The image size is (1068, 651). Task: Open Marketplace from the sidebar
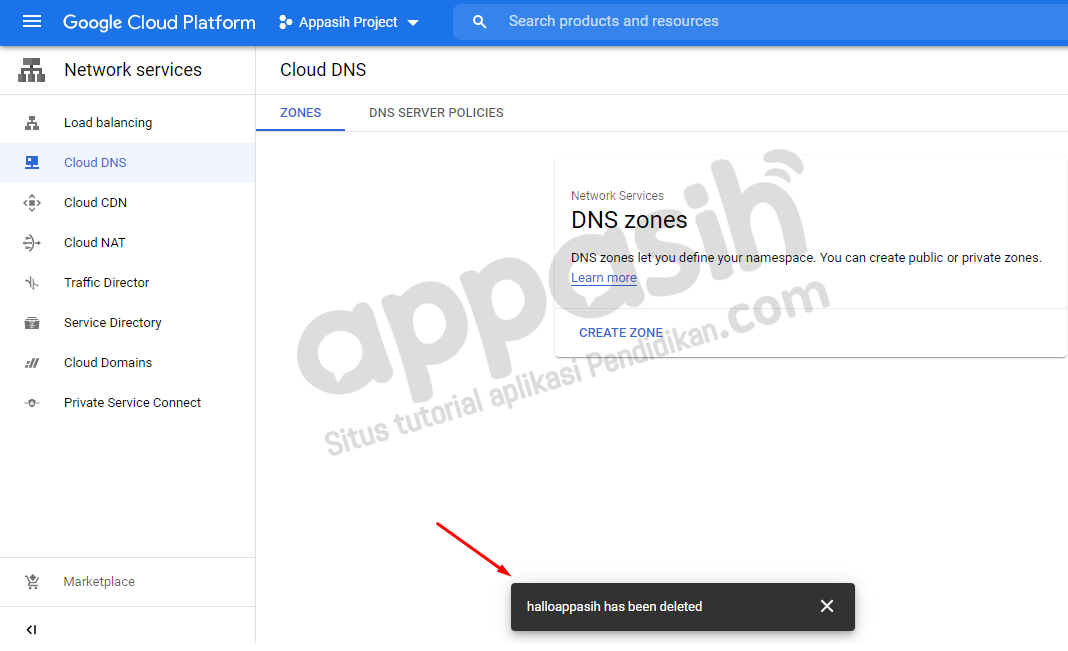127,582
